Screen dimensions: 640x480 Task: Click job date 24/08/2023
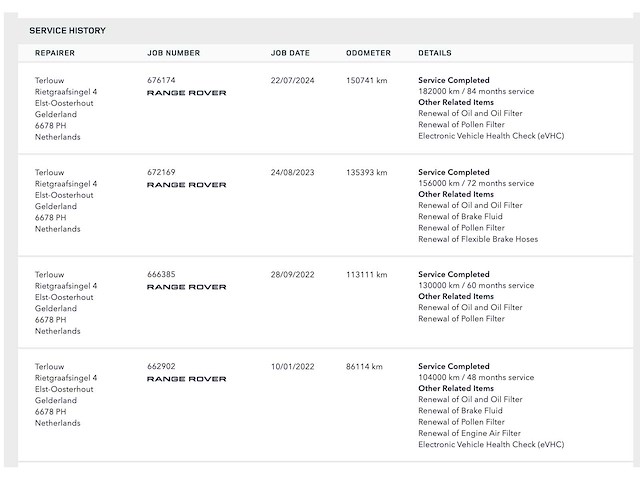(290, 172)
